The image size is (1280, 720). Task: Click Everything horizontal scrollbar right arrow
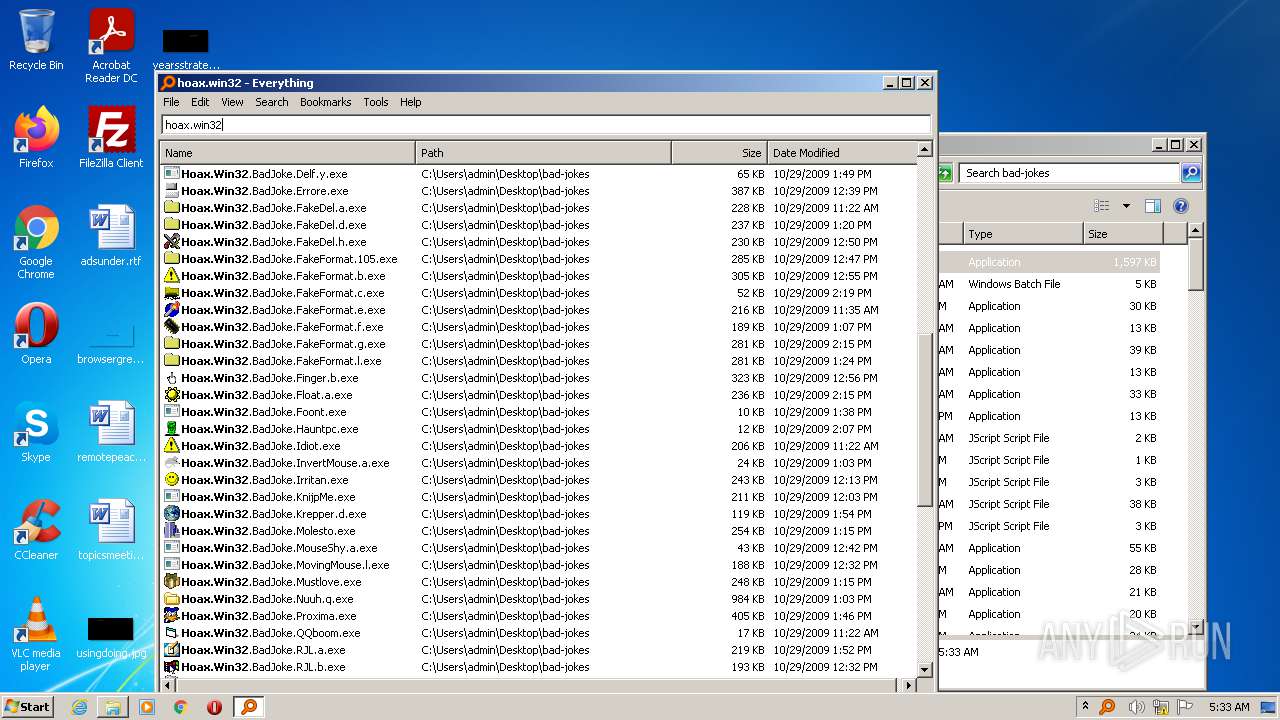[908, 685]
